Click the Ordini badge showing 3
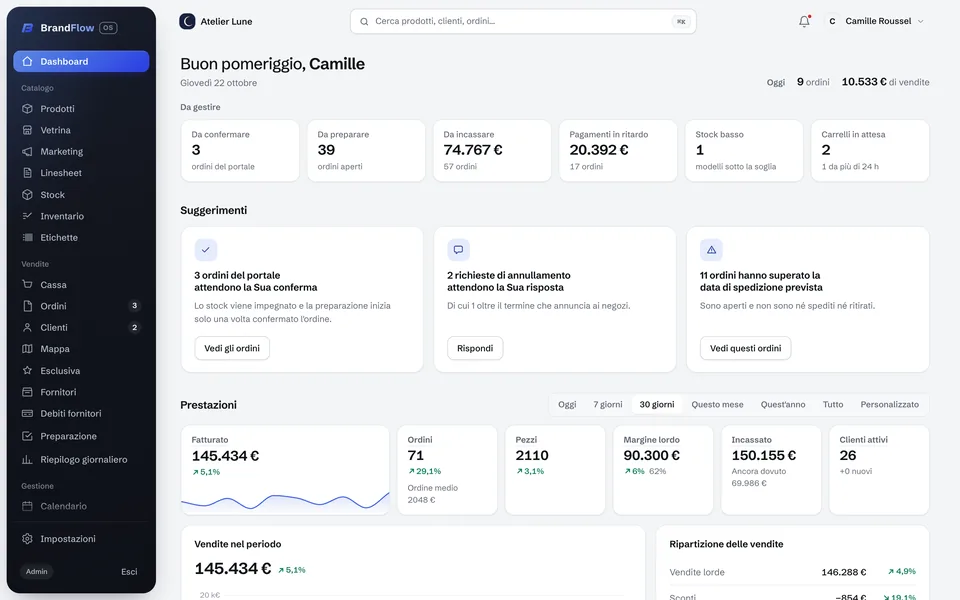The width and height of the screenshot is (960, 600). 135,306
